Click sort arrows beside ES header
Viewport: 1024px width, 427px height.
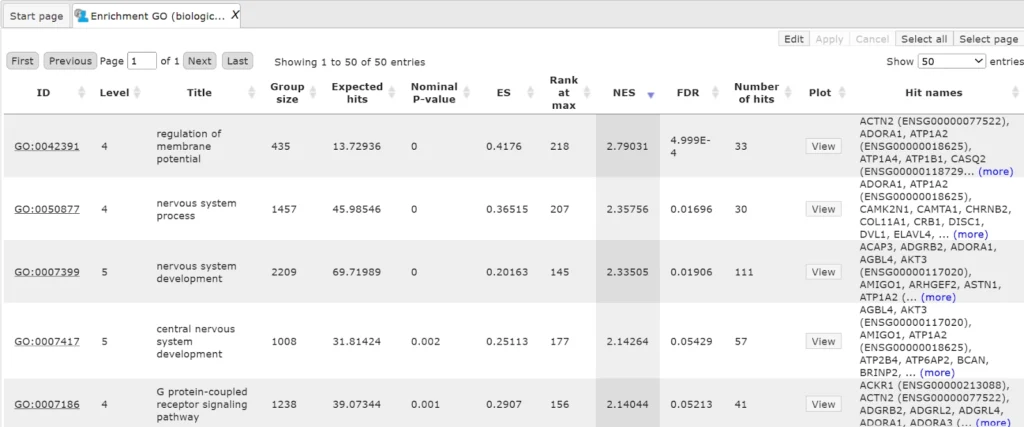531,93
